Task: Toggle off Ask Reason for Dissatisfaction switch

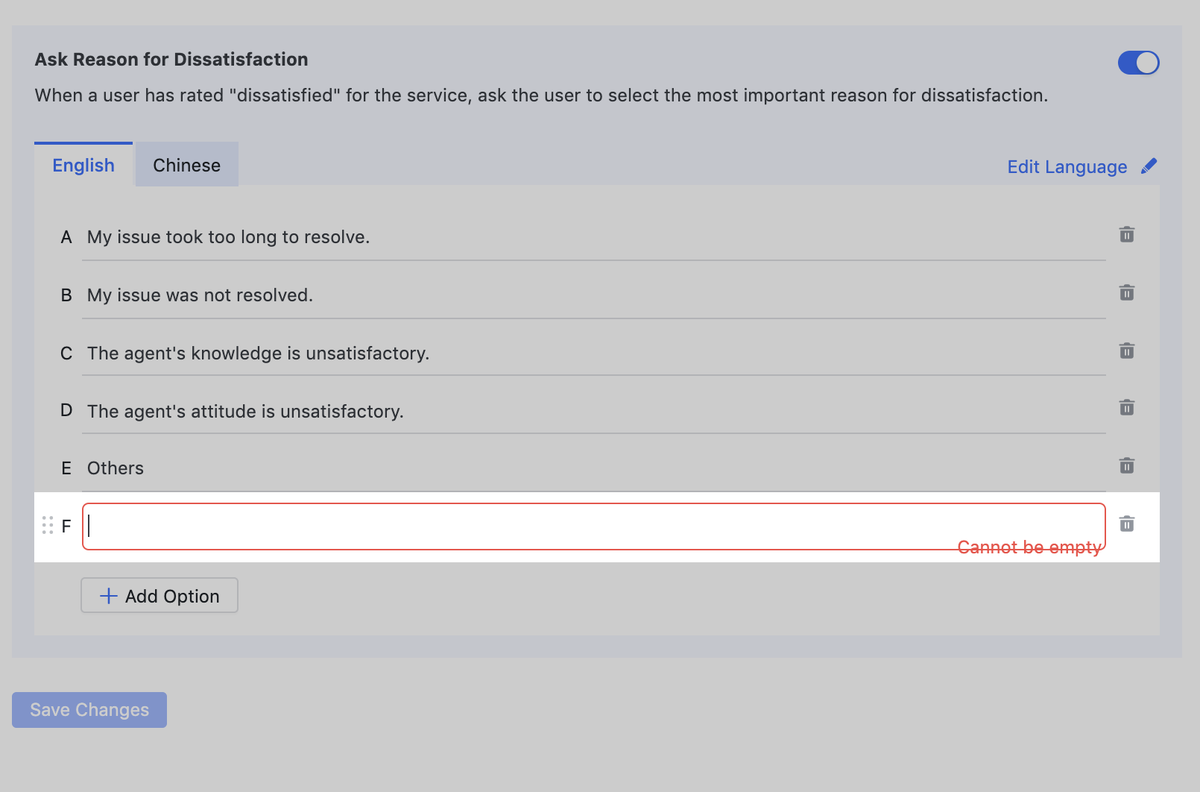Action: 1138,63
